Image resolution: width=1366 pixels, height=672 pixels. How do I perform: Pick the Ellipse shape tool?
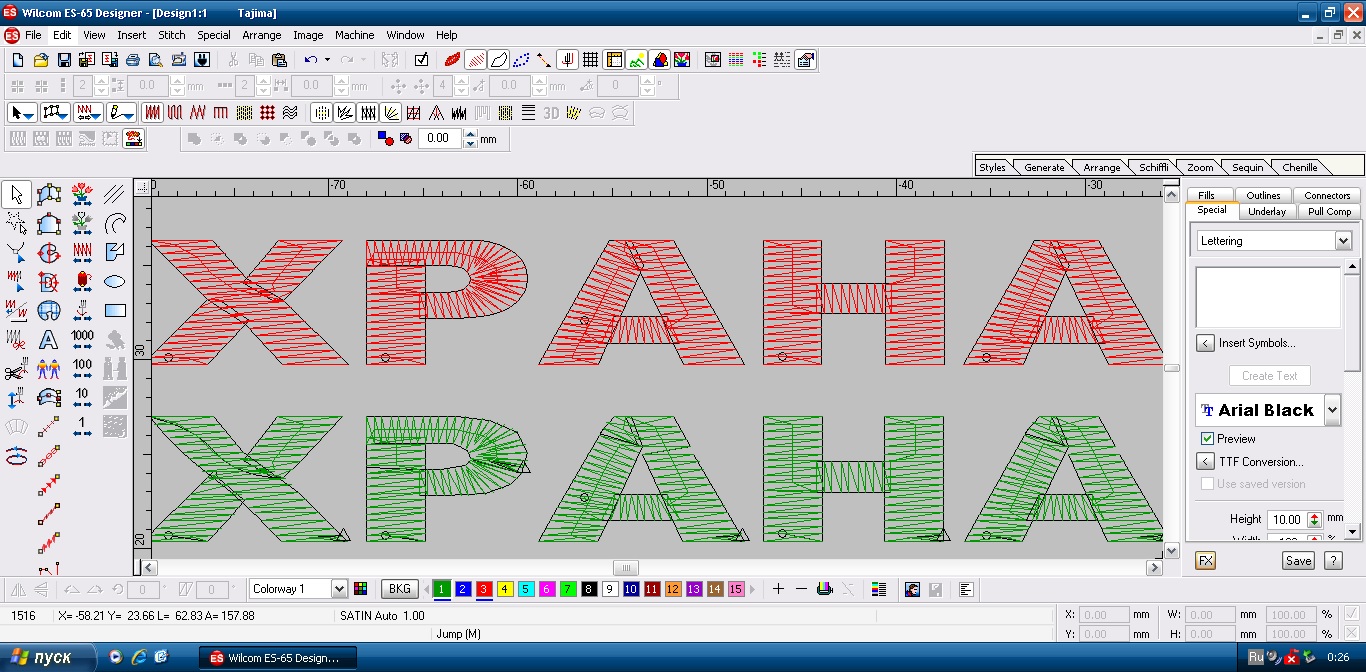pos(115,281)
